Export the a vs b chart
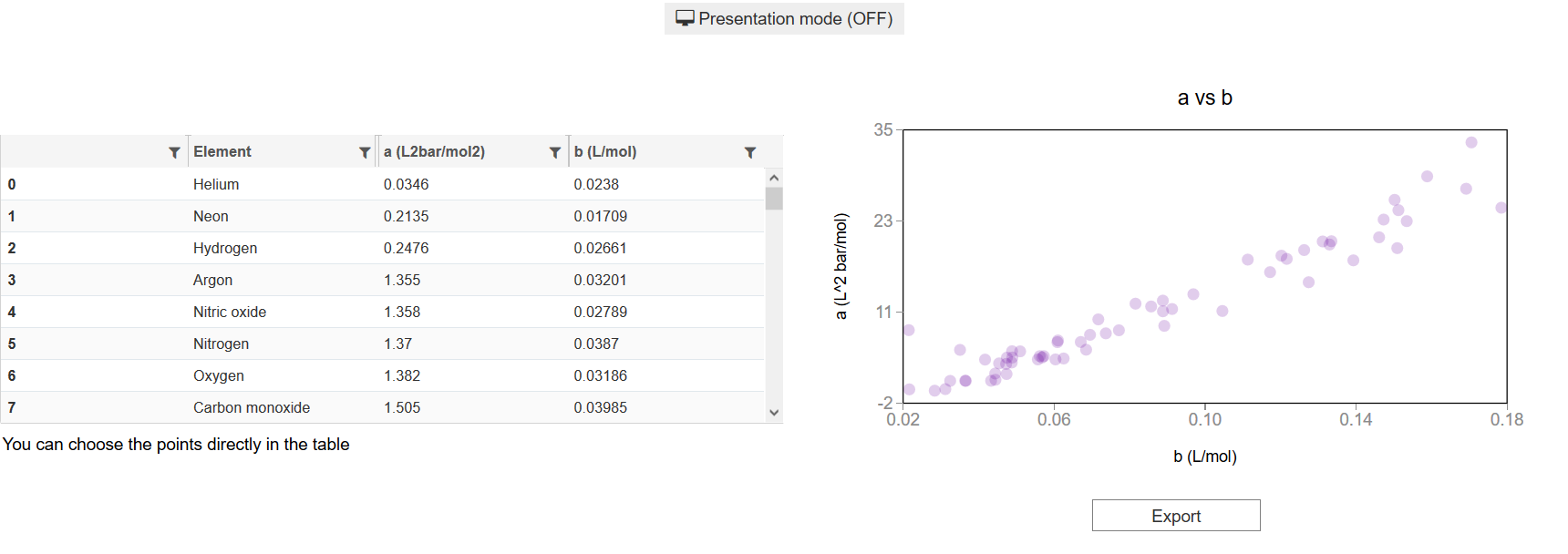 click(1176, 516)
